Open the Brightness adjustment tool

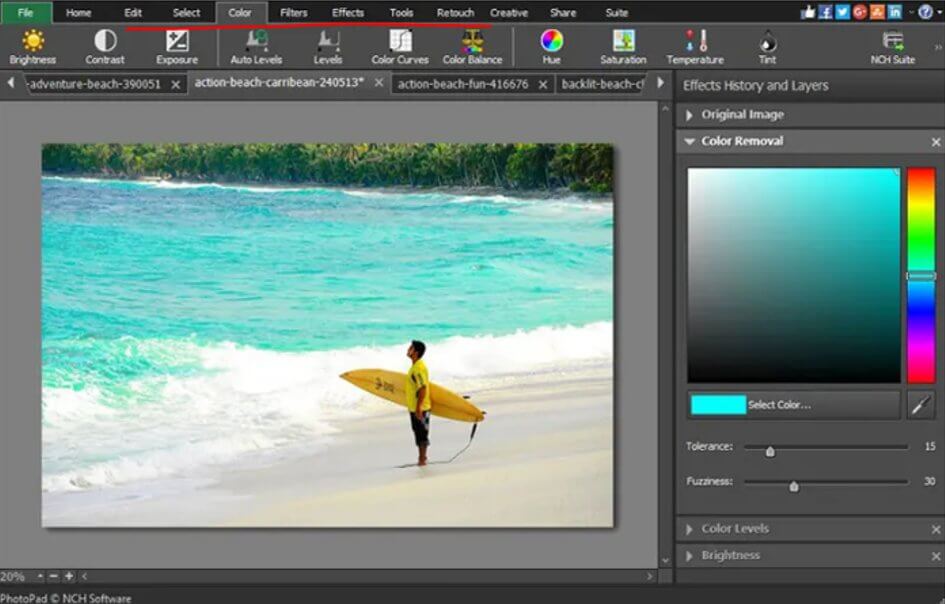[33, 47]
